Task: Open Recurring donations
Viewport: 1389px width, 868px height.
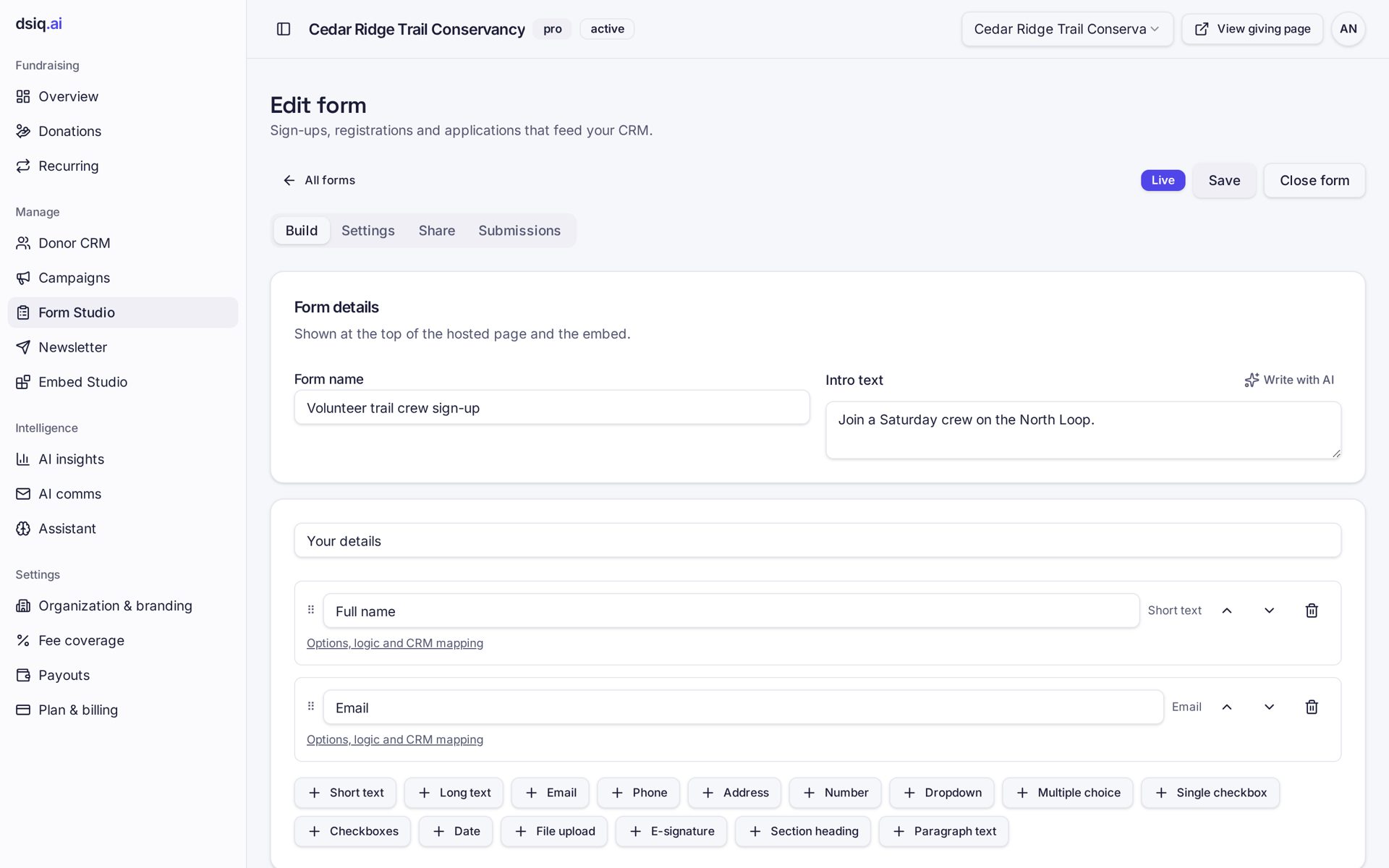Action: point(123,166)
